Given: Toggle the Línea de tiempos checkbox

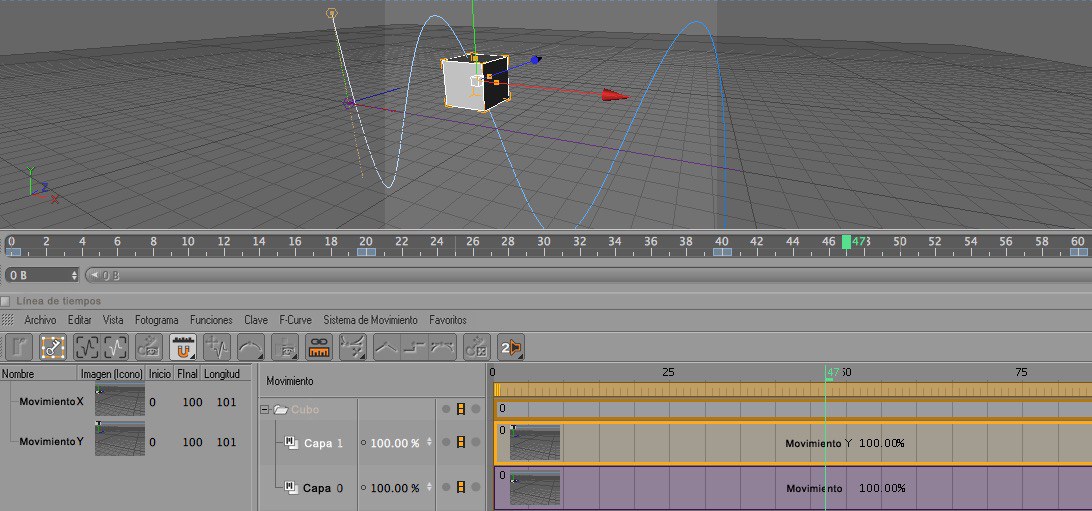Looking at the screenshot, I should pyautogui.click(x=6, y=301).
